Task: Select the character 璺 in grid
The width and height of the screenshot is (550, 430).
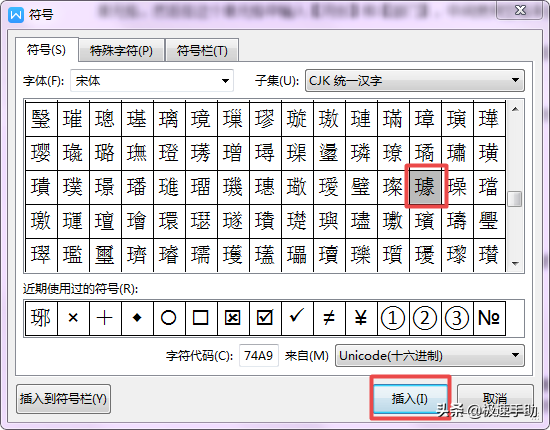Action: click(x=489, y=221)
